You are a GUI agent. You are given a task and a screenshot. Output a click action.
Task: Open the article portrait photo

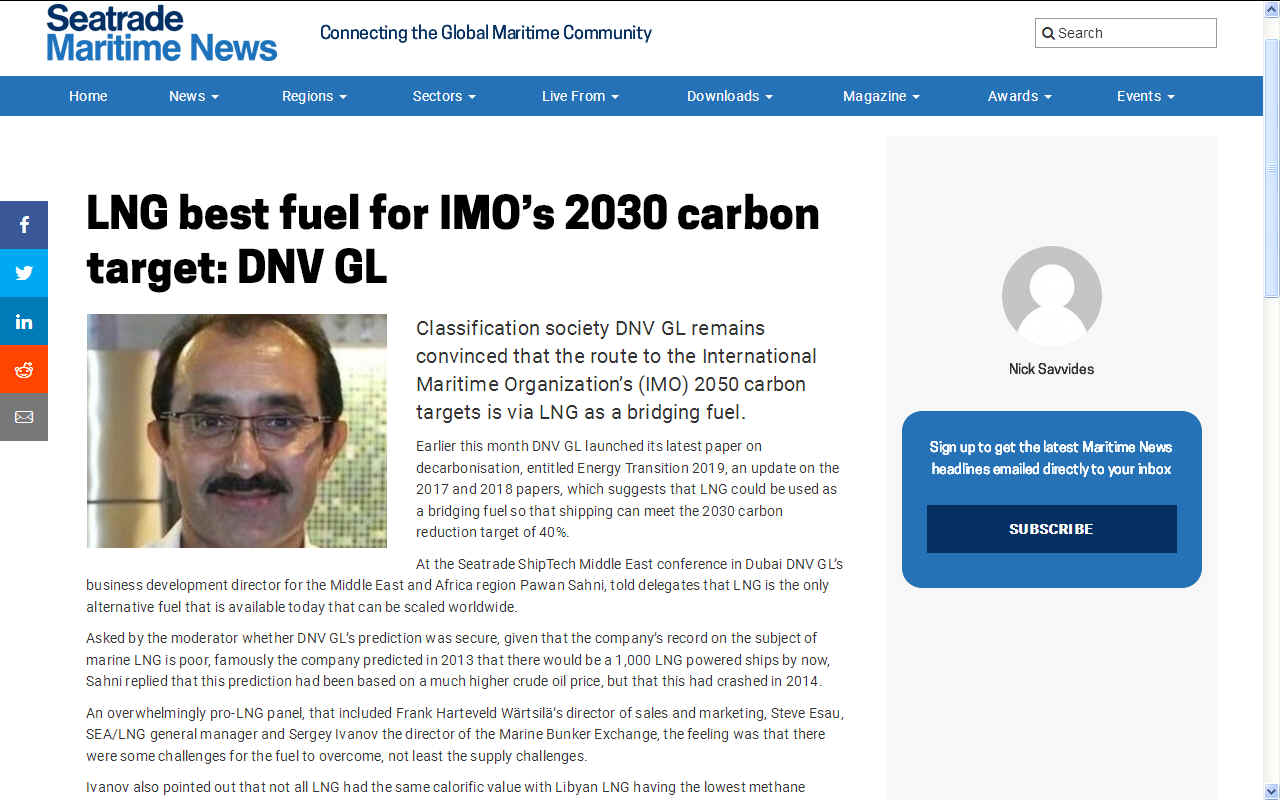click(x=237, y=431)
